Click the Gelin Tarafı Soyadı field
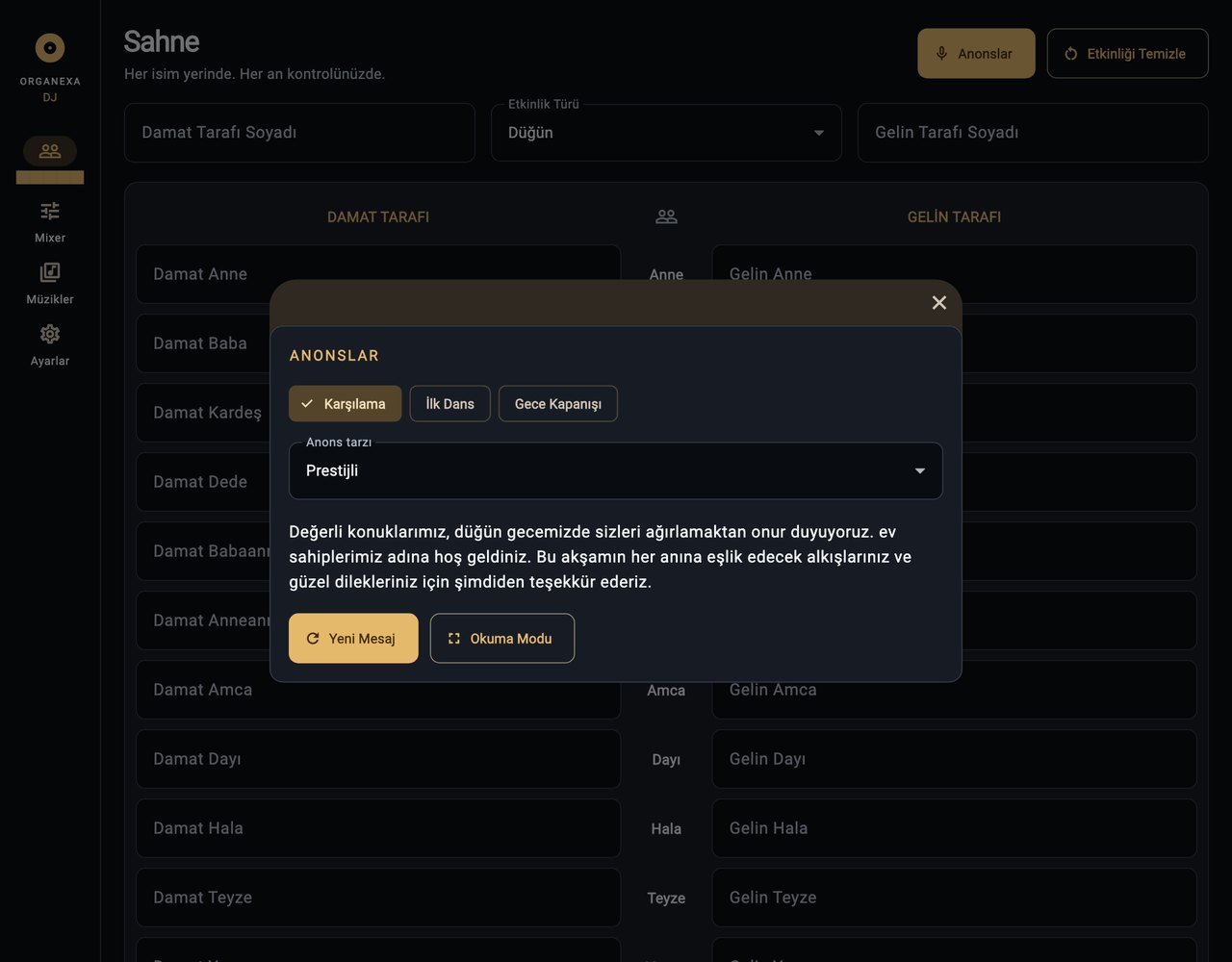The image size is (1232, 962). (x=1033, y=133)
